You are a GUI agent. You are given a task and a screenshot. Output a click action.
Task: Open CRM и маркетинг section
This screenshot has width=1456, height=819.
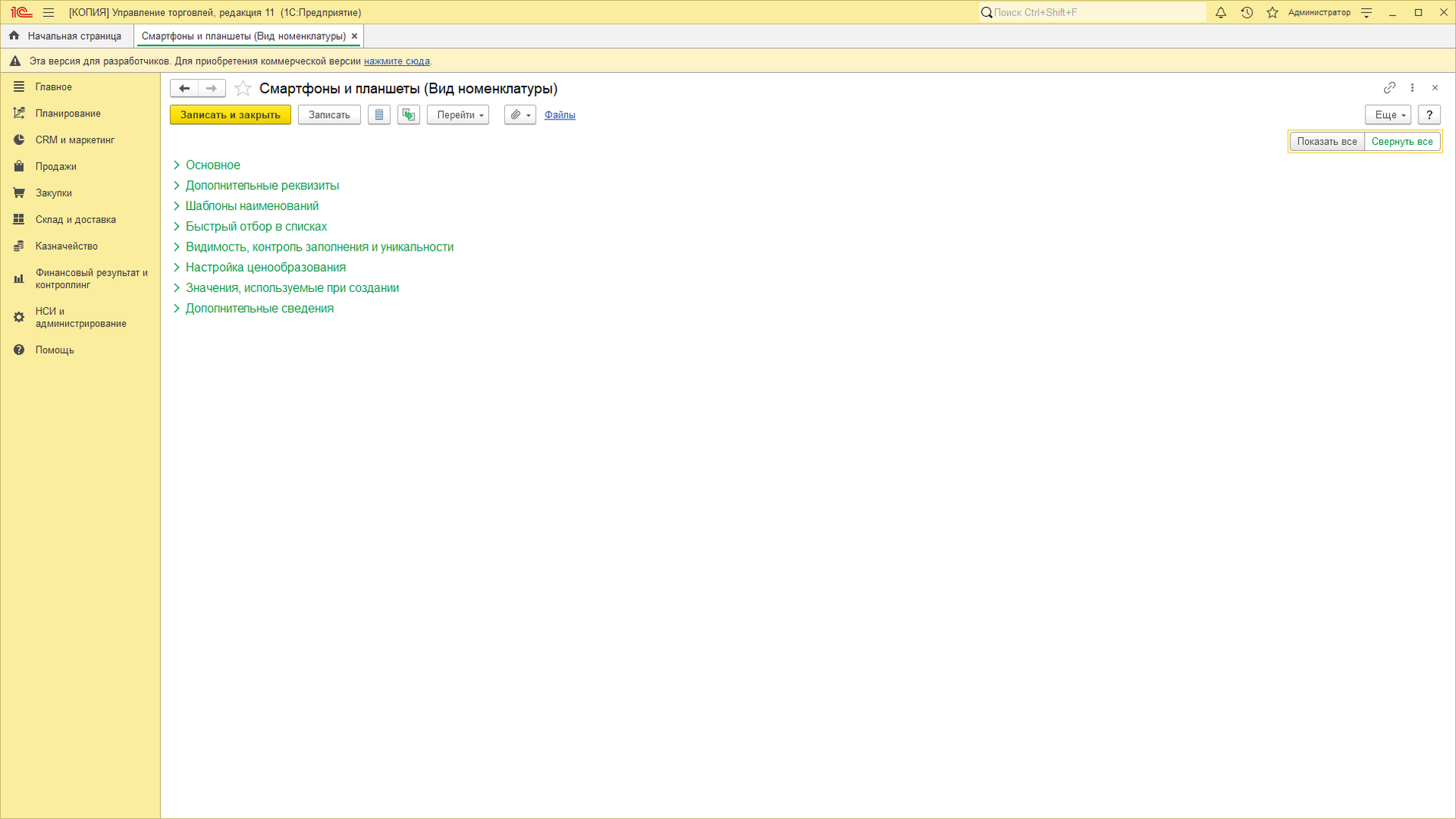point(80,140)
